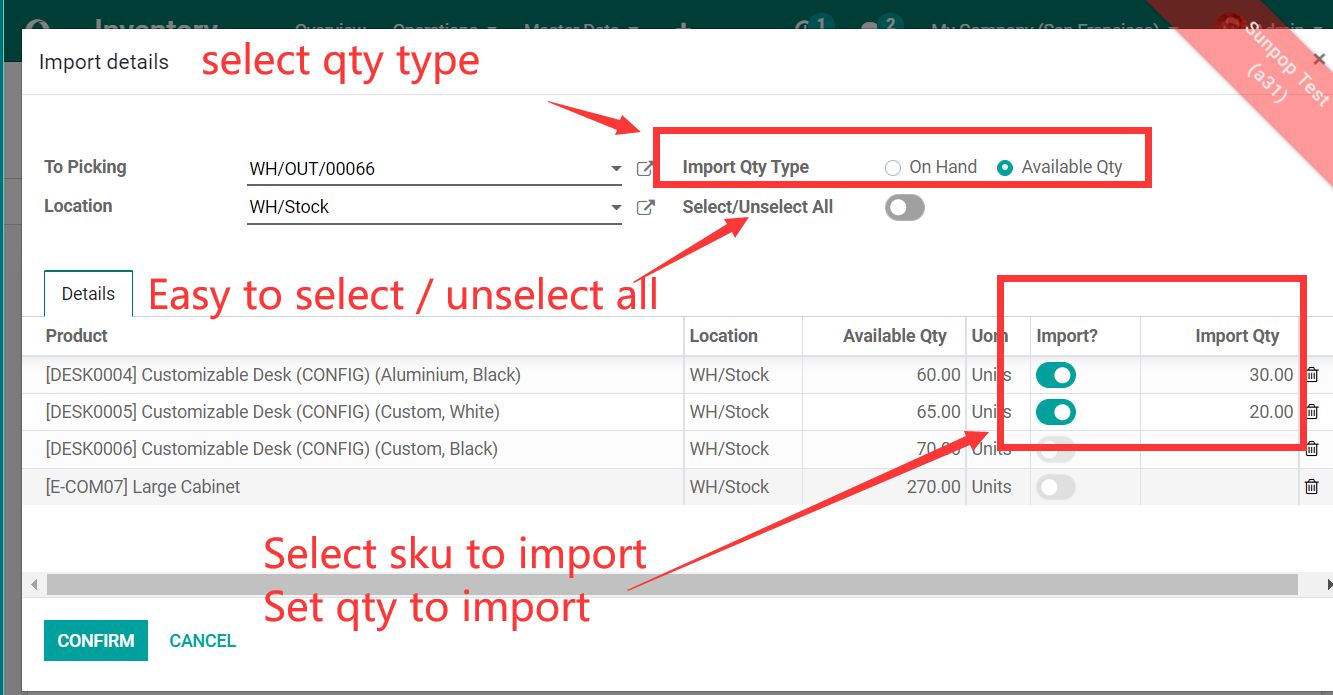Select the On Hand radio option

point(893,168)
